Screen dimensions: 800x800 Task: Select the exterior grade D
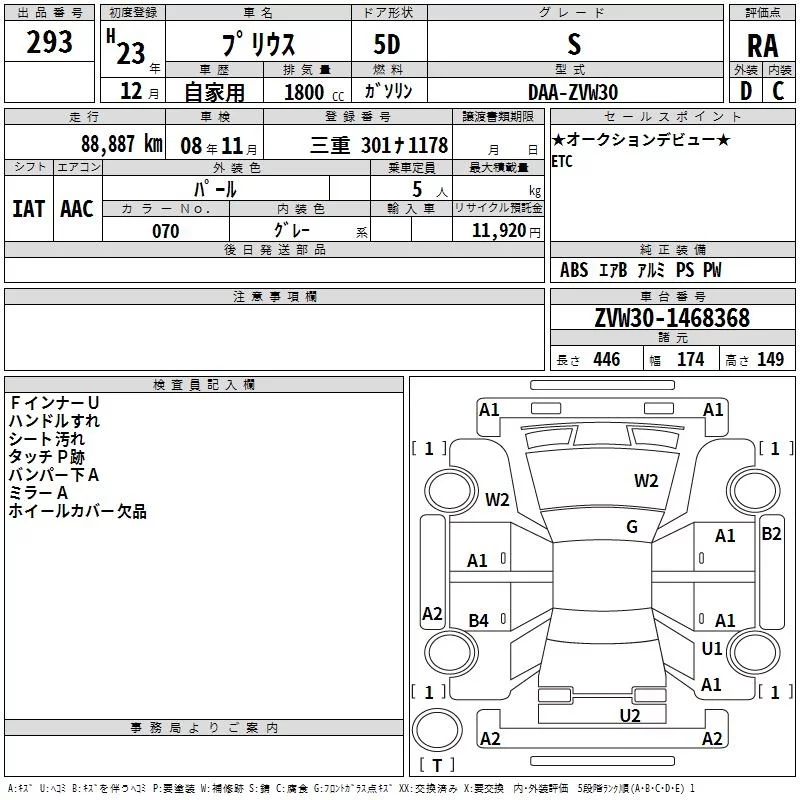746,91
